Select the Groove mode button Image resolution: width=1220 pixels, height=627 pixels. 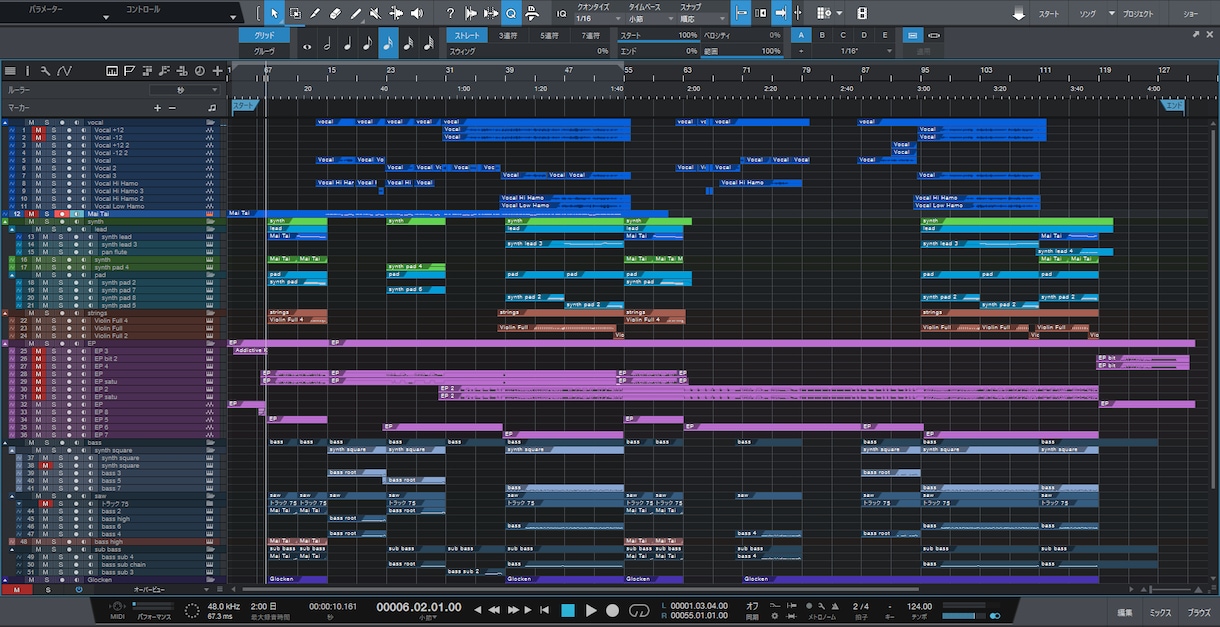[264, 50]
